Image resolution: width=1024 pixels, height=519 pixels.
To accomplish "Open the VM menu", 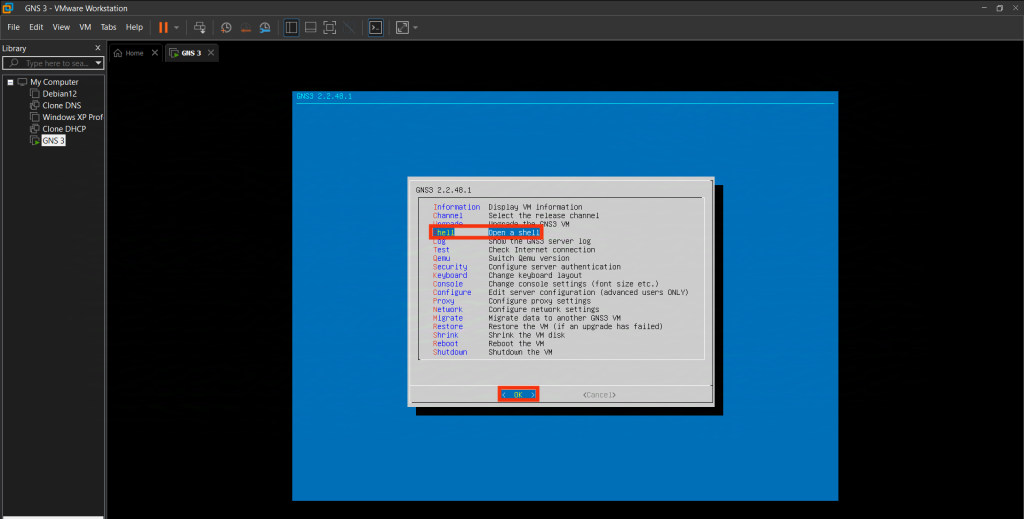I will (85, 27).
